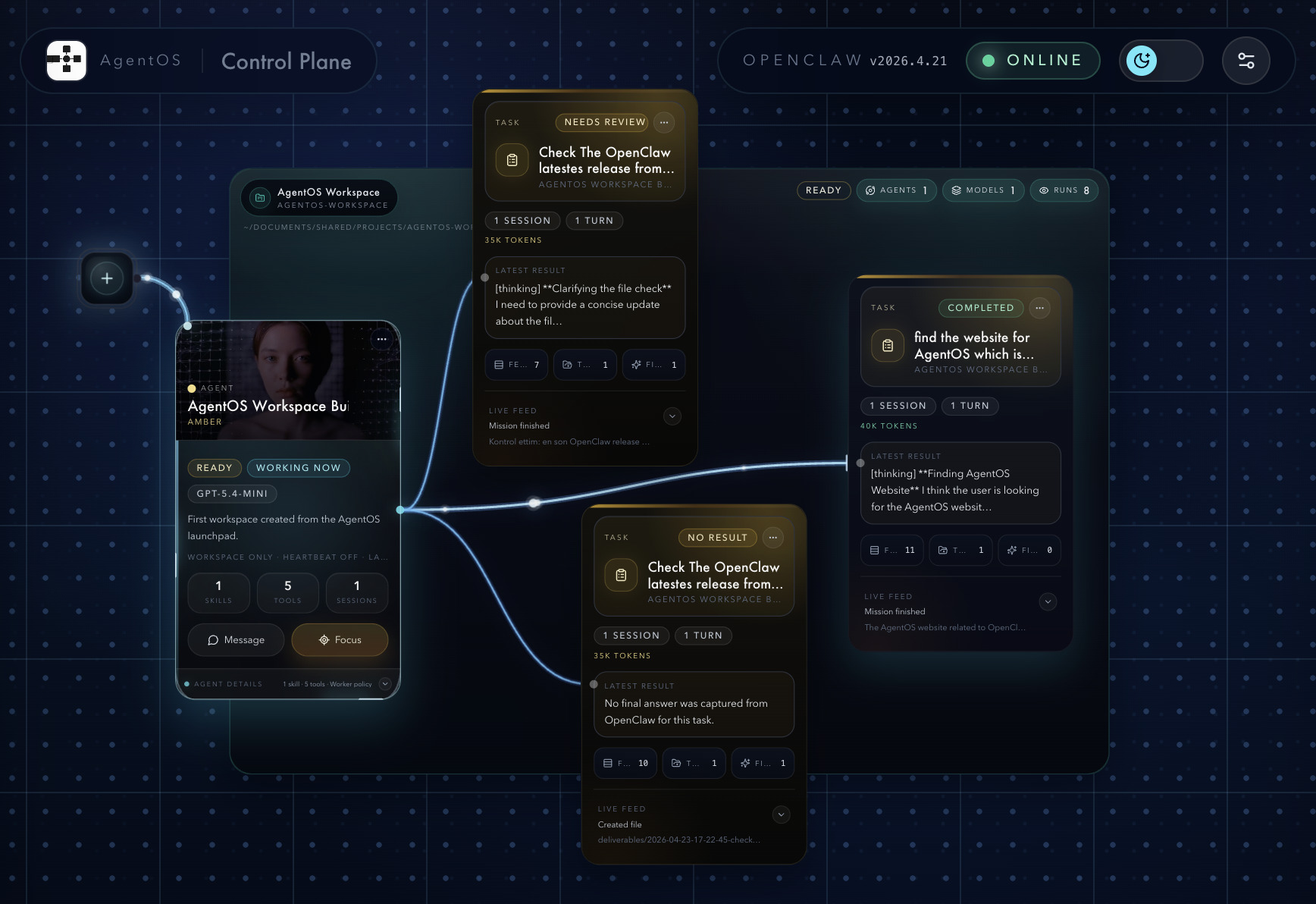1316x904 pixels.
Task: Click the AgentOS logo icon
Action: click(67, 61)
